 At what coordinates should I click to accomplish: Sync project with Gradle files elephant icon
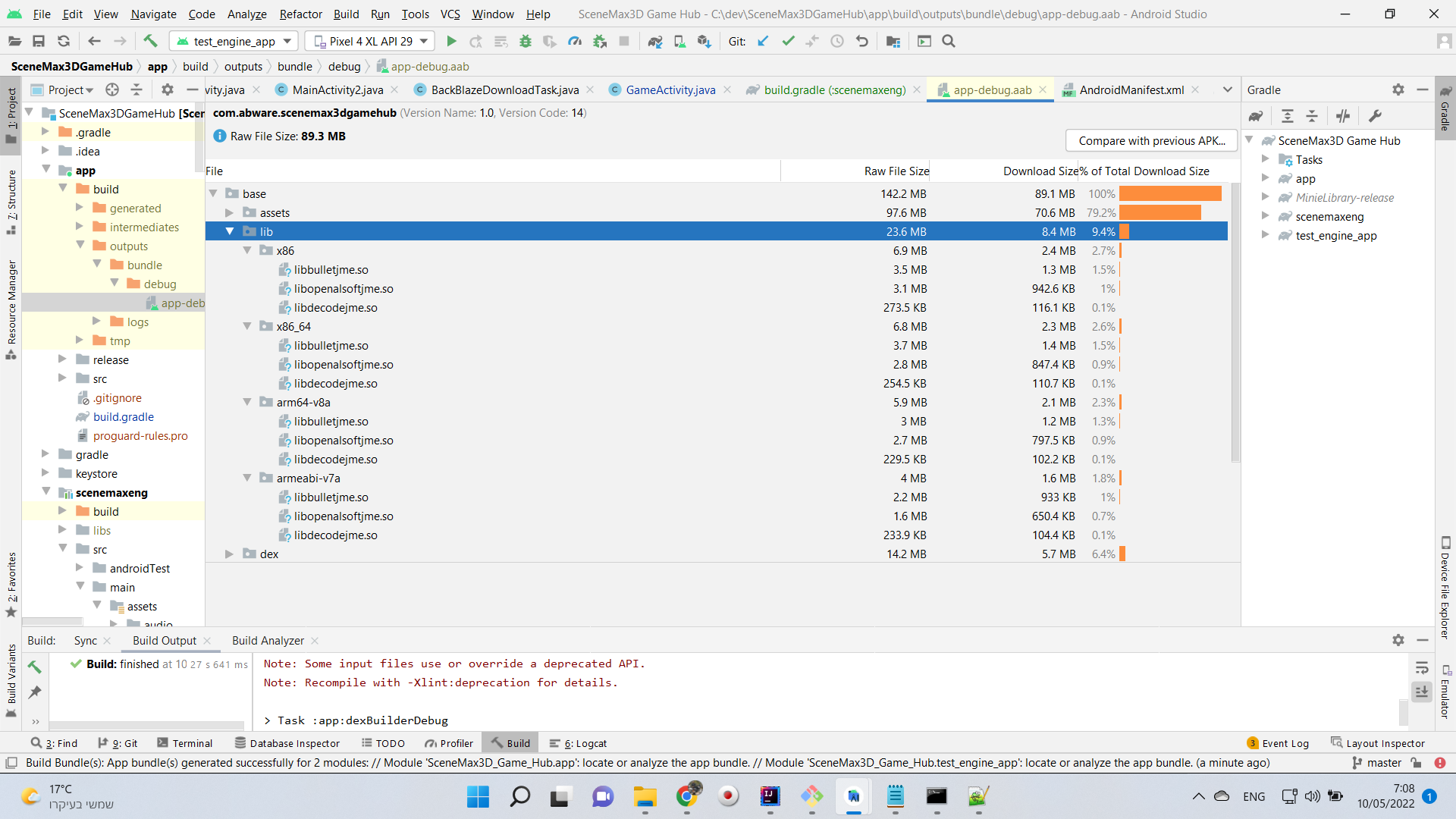[x=655, y=42]
